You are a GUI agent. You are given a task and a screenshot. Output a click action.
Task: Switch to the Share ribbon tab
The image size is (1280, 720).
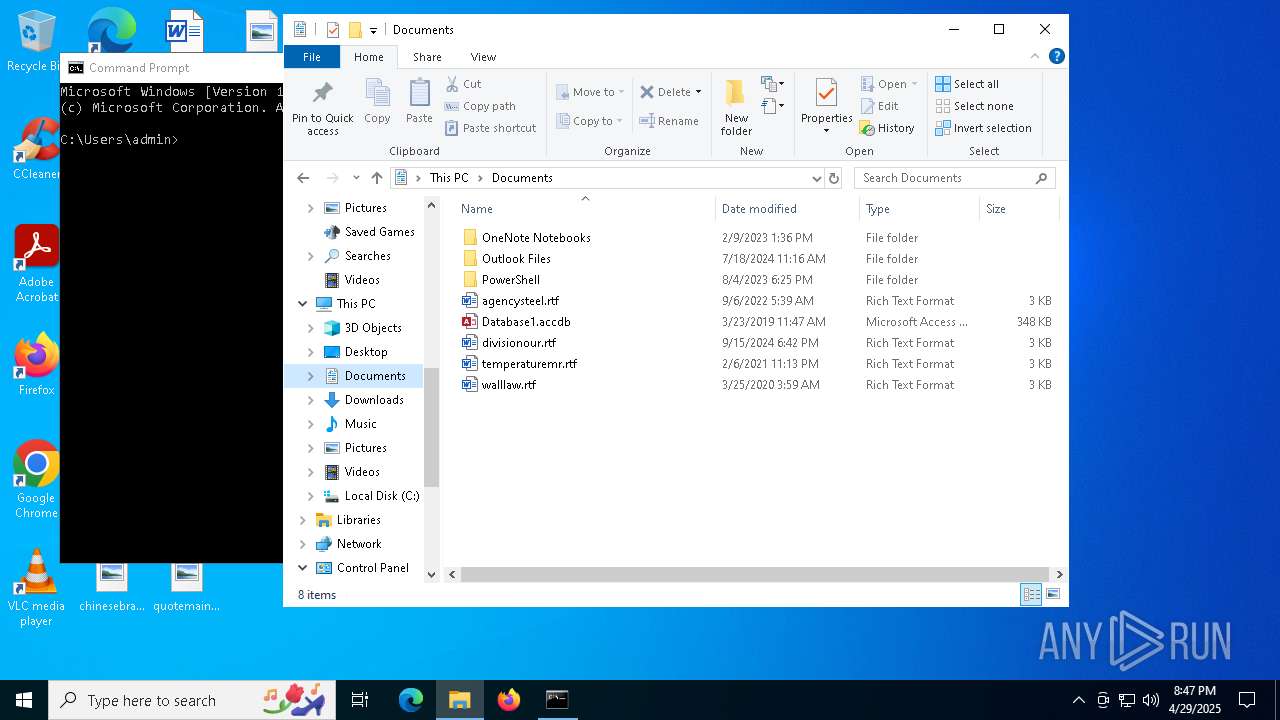point(427,57)
